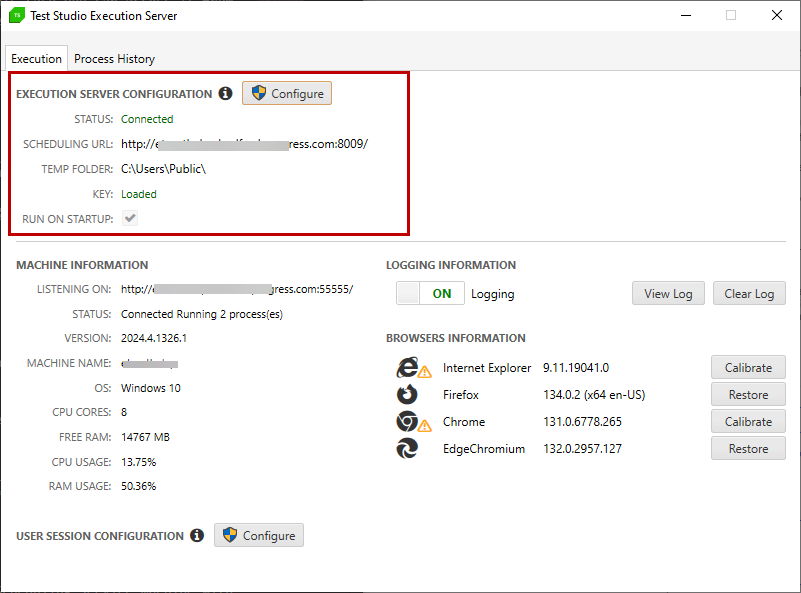Screen dimensions: 801x593
Task: Switch to the Process History tab
Action: (114, 59)
